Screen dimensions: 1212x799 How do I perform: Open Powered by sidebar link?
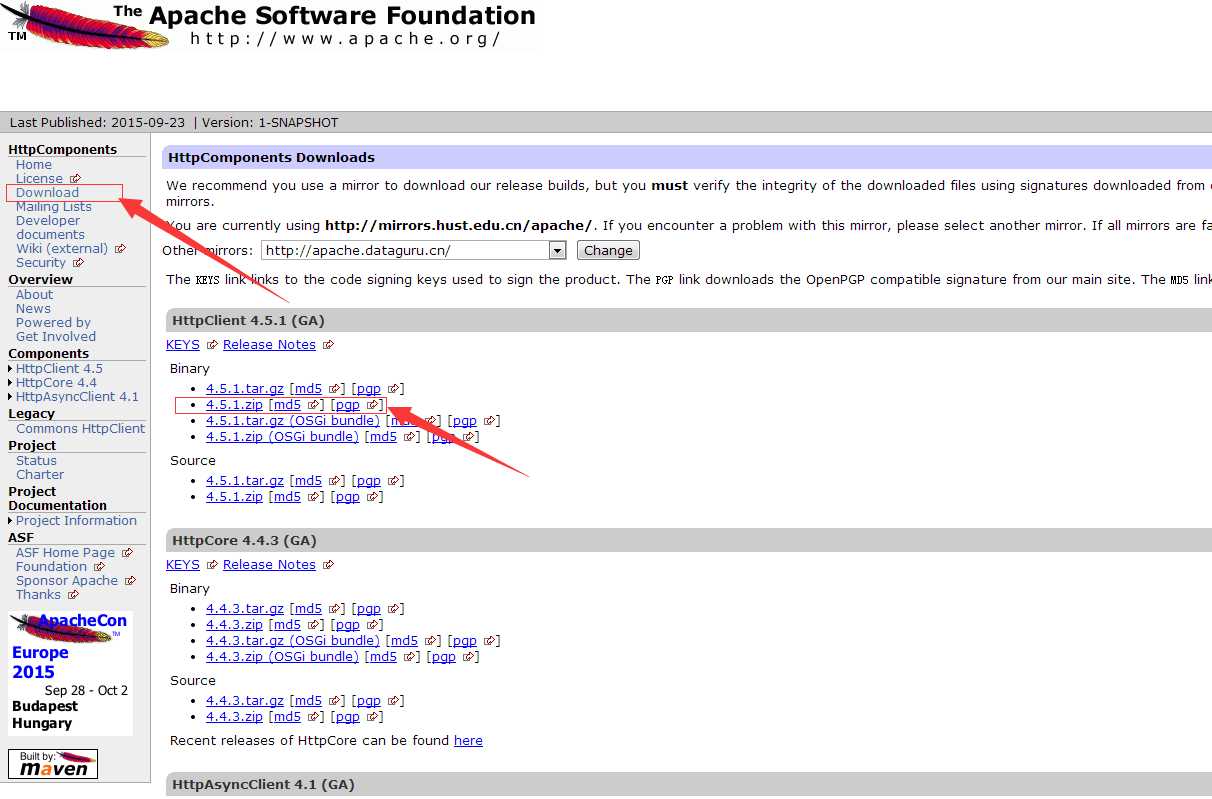53,323
